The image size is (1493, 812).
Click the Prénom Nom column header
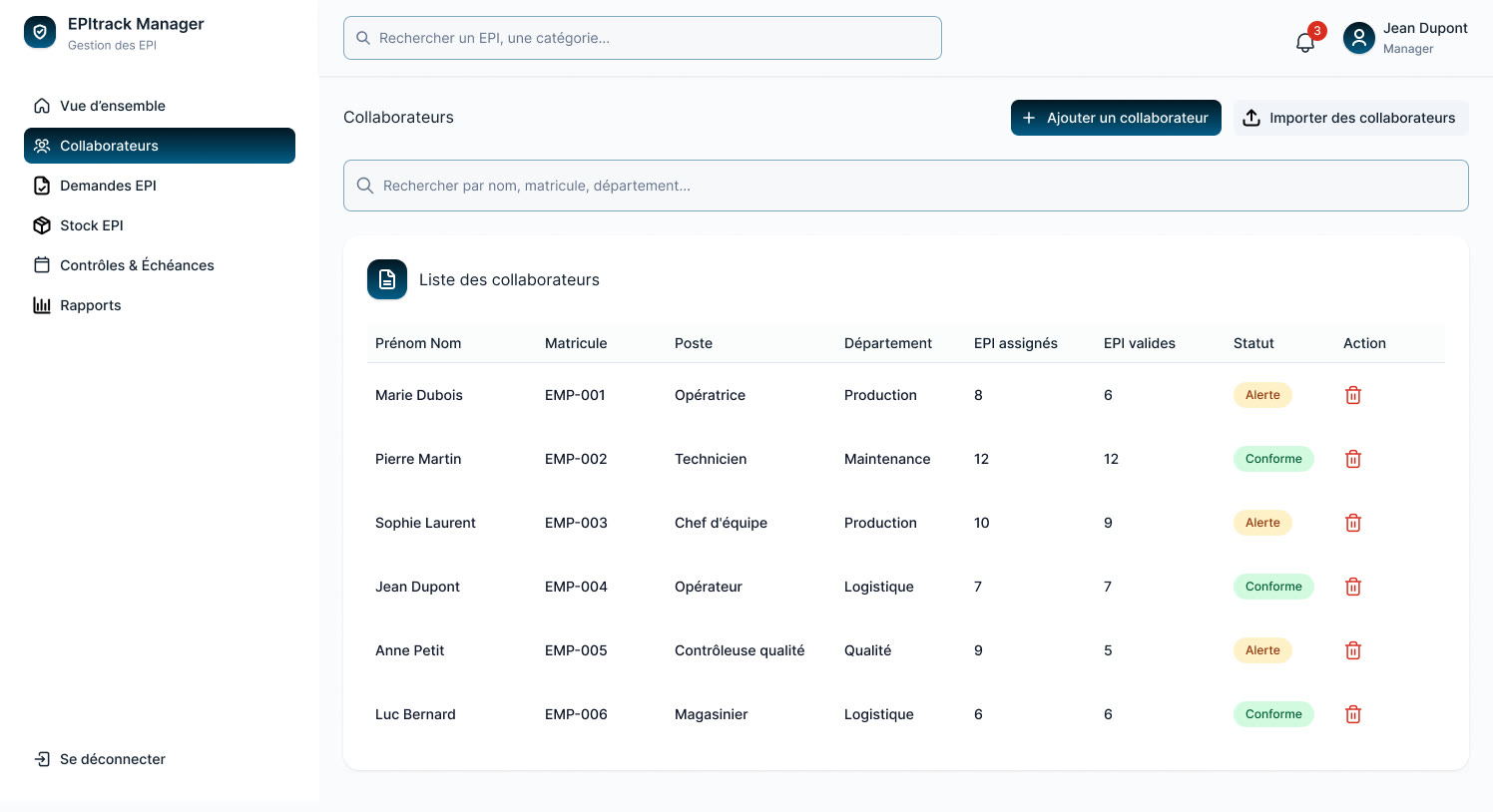pos(418,343)
